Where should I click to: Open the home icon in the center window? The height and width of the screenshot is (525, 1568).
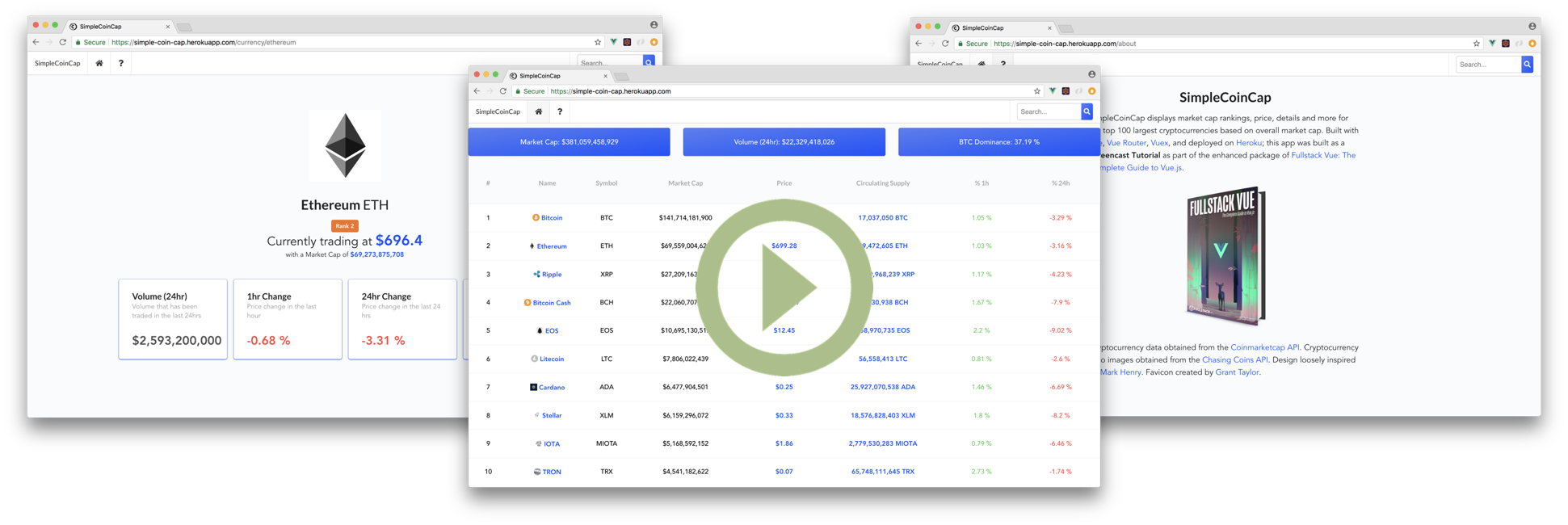[539, 111]
